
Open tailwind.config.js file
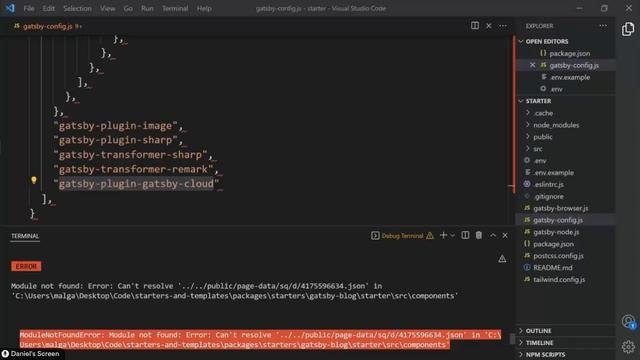pyautogui.click(x=559, y=280)
